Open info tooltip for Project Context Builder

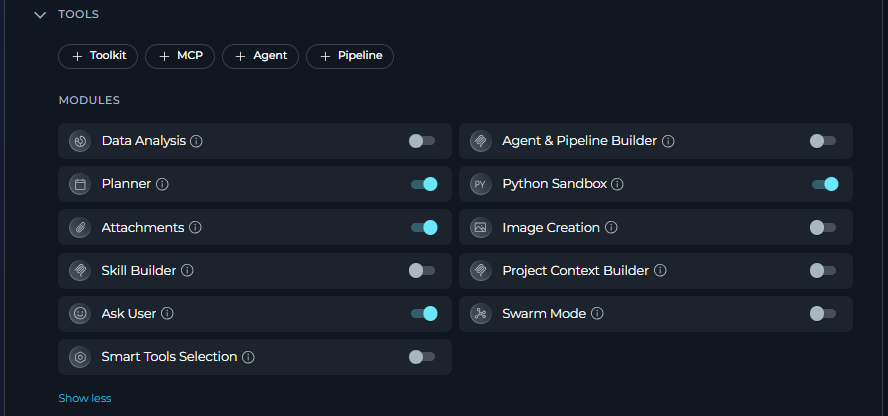pos(660,271)
